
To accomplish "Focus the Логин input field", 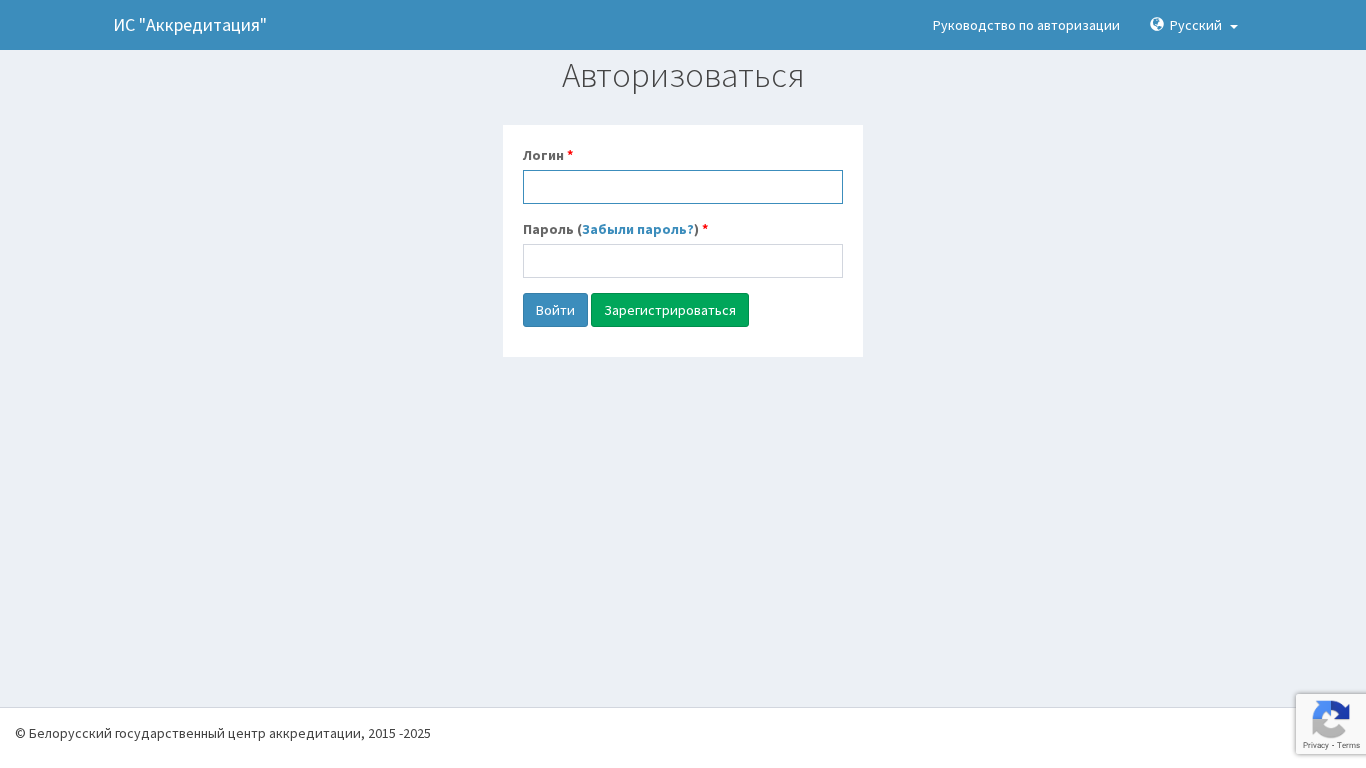I will click(682, 187).
